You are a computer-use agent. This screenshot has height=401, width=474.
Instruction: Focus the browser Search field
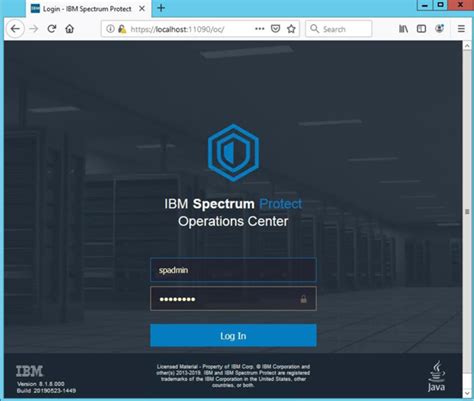[339, 29]
